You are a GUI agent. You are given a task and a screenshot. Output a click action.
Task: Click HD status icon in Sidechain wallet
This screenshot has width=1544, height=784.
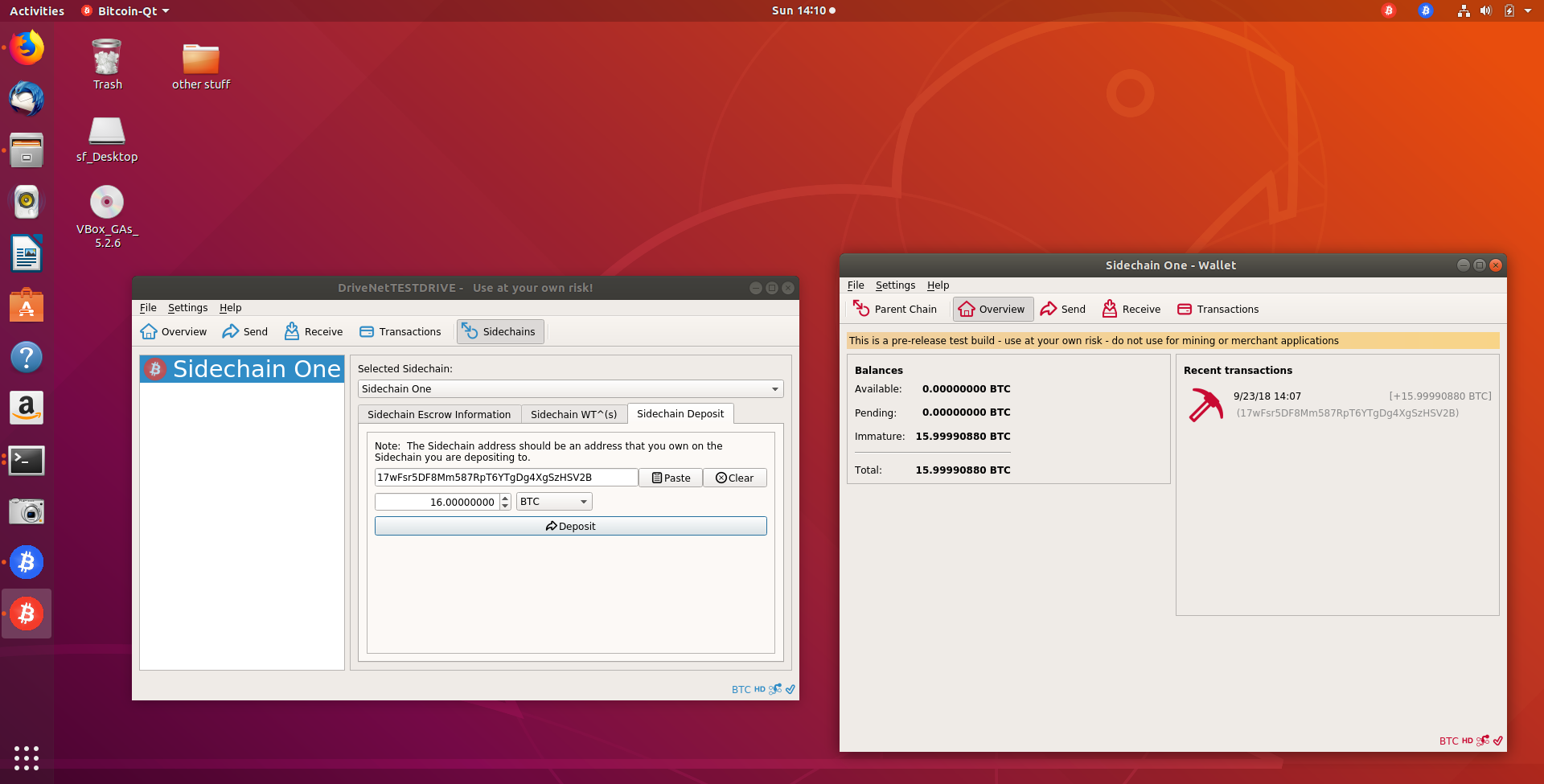(x=1468, y=741)
